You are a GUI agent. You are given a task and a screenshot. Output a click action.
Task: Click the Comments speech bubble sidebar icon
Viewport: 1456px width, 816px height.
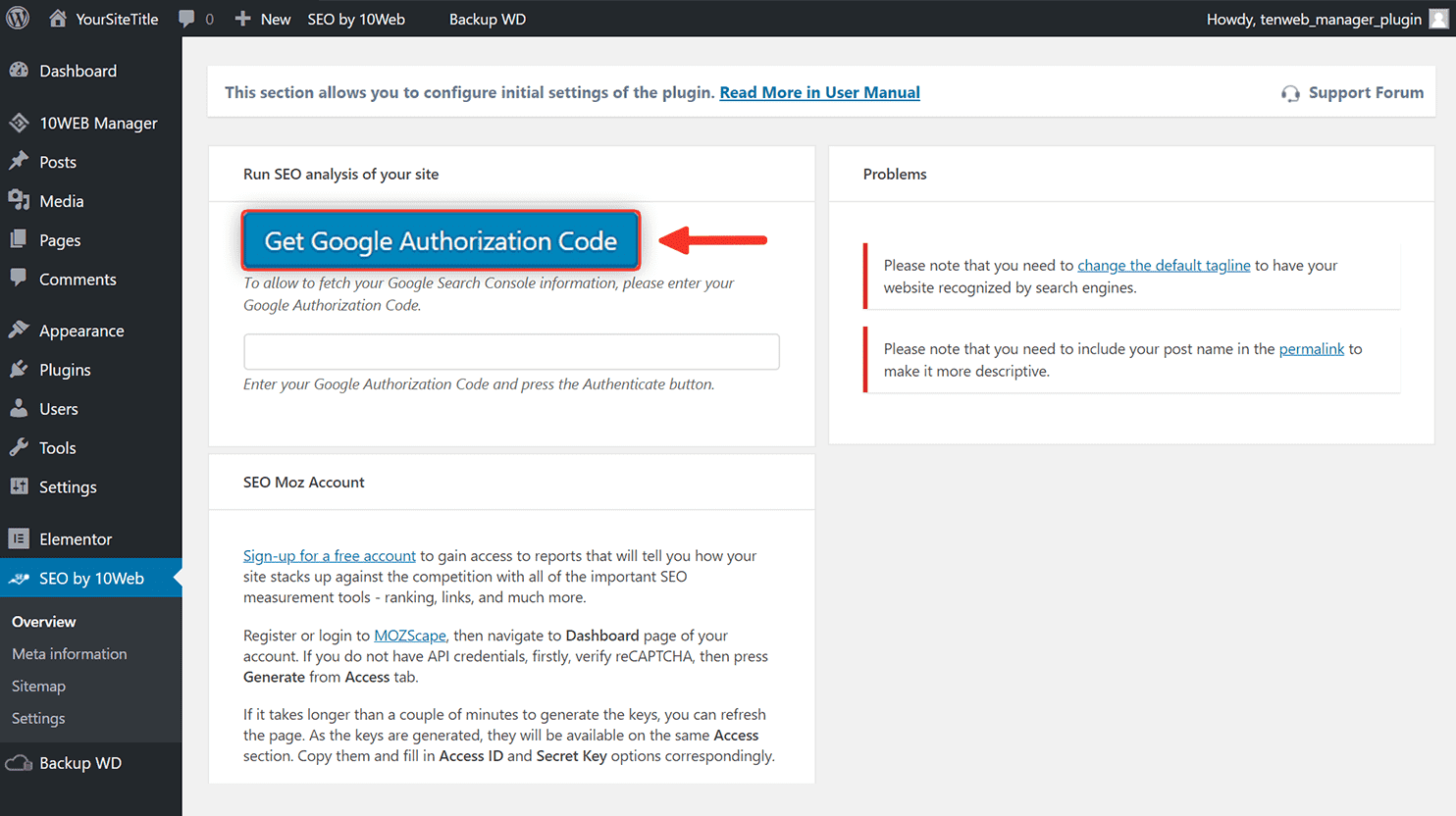(x=19, y=279)
